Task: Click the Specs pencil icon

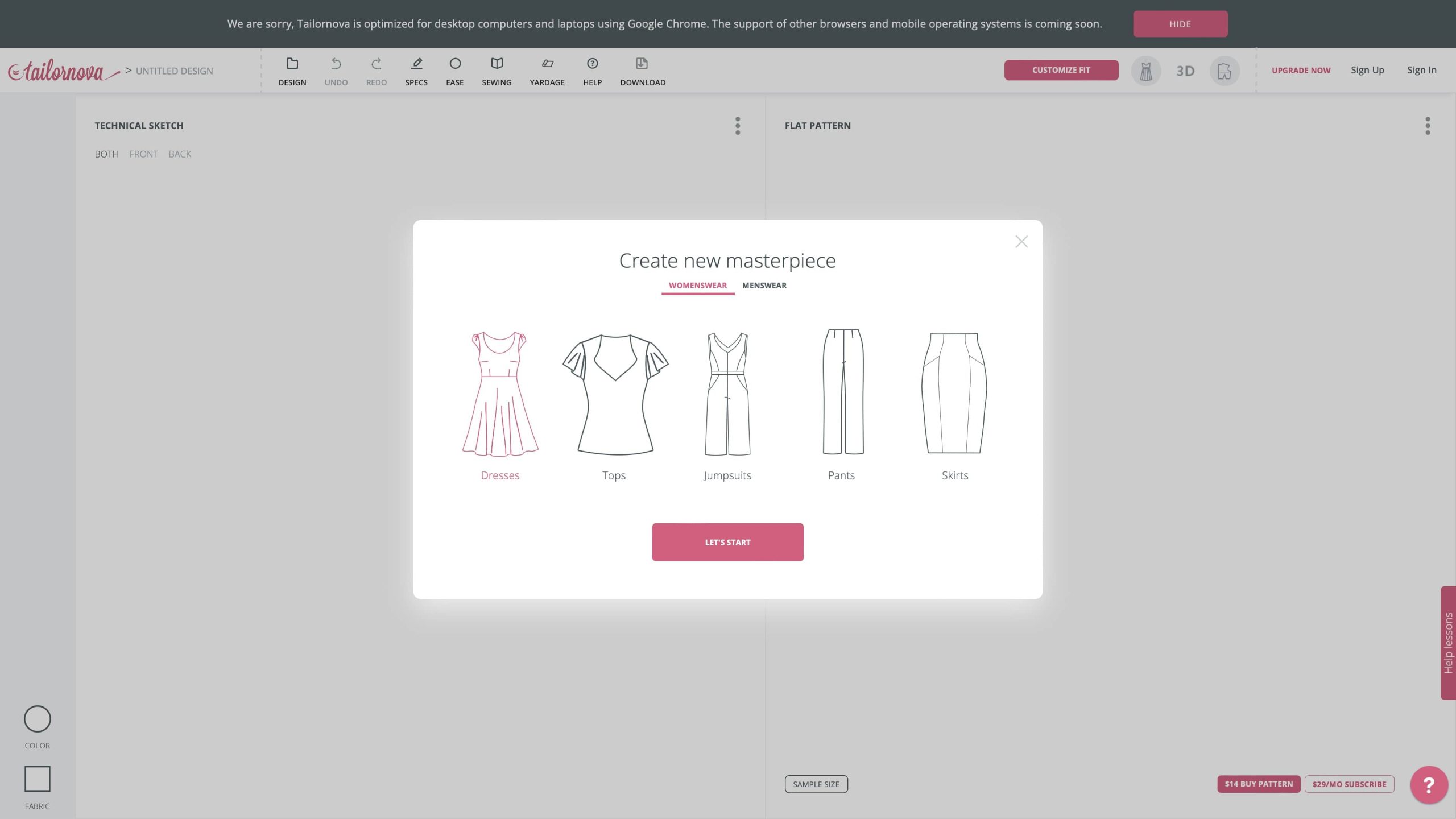Action: coord(416,64)
